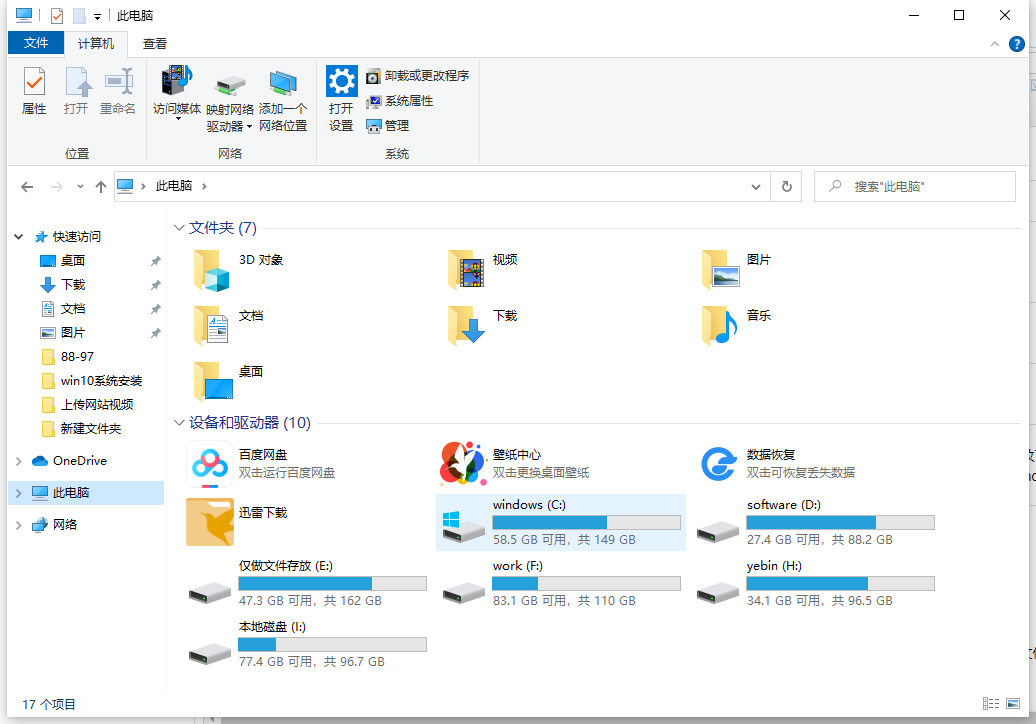Open the 迅雷下载 Thunder download folder icon
1036x724 pixels.
[x=210, y=522]
